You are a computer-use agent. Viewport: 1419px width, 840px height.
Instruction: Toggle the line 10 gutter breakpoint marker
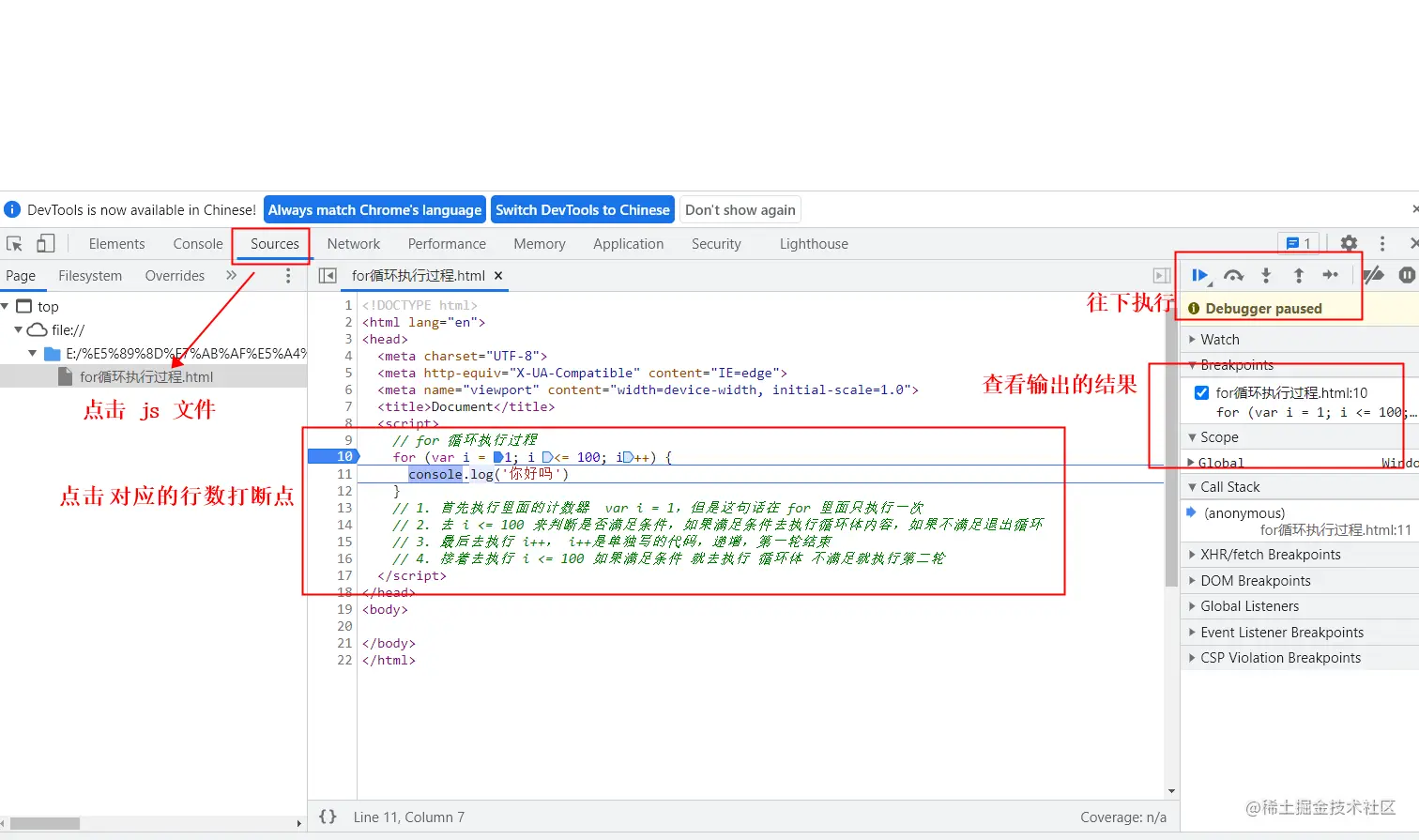[333, 457]
